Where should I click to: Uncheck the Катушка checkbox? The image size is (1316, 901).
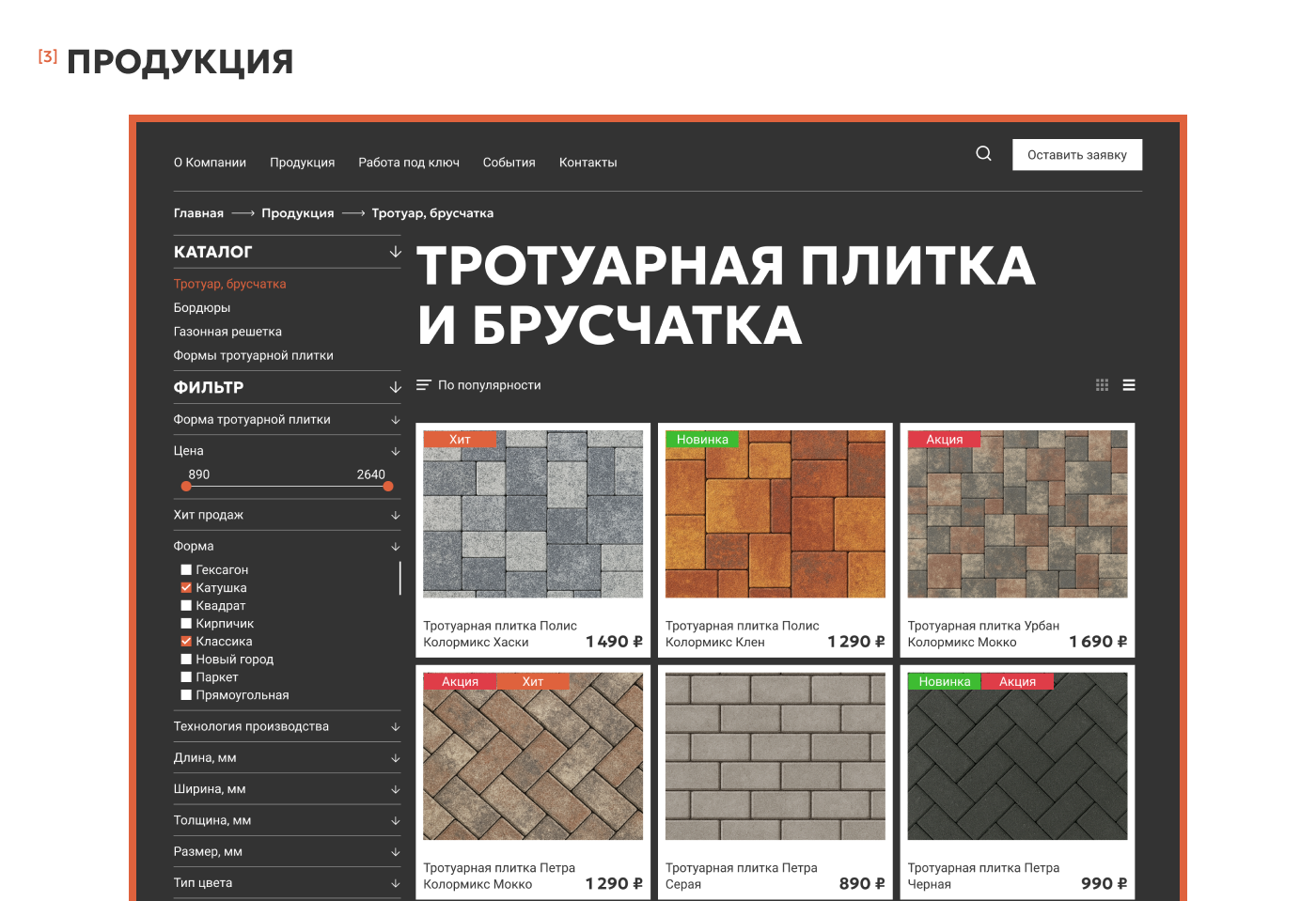pyautogui.click(x=186, y=587)
